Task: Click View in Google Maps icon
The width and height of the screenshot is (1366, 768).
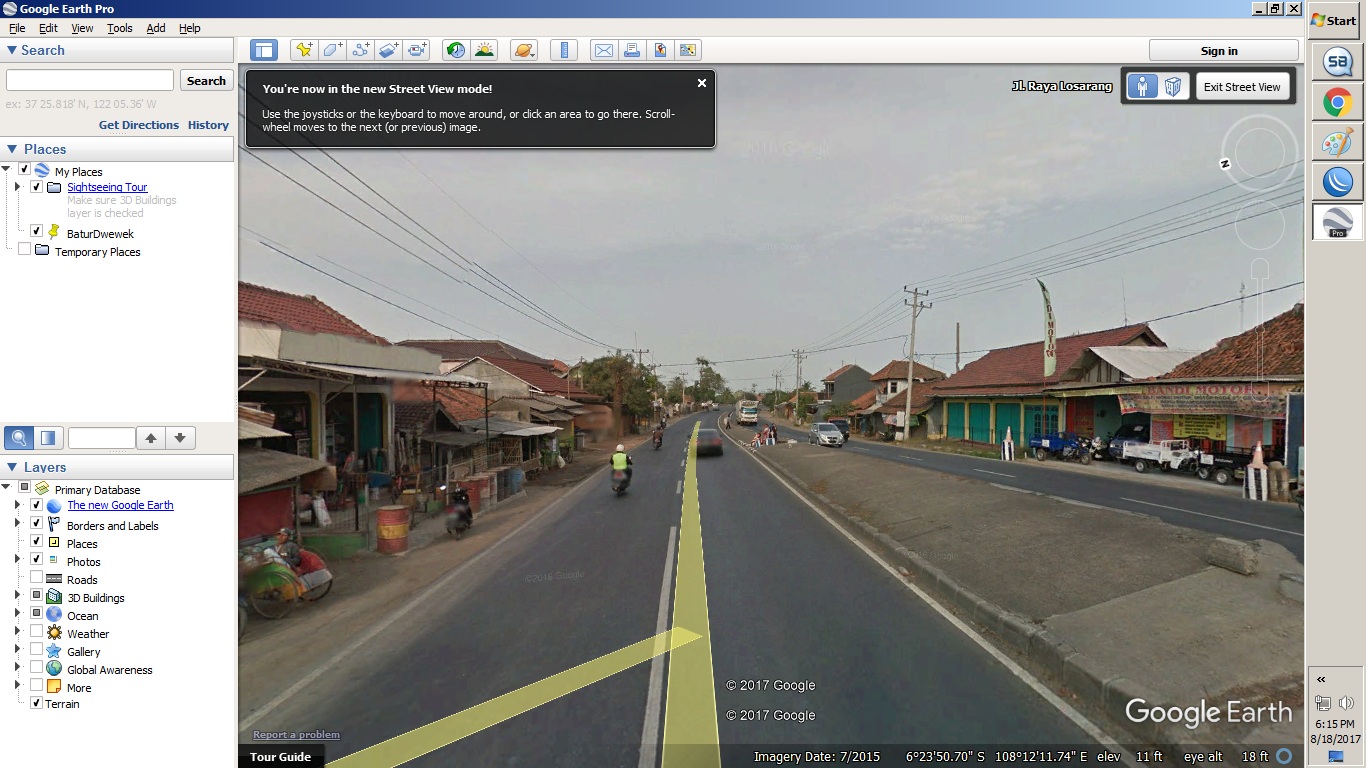Action: [687, 50]
